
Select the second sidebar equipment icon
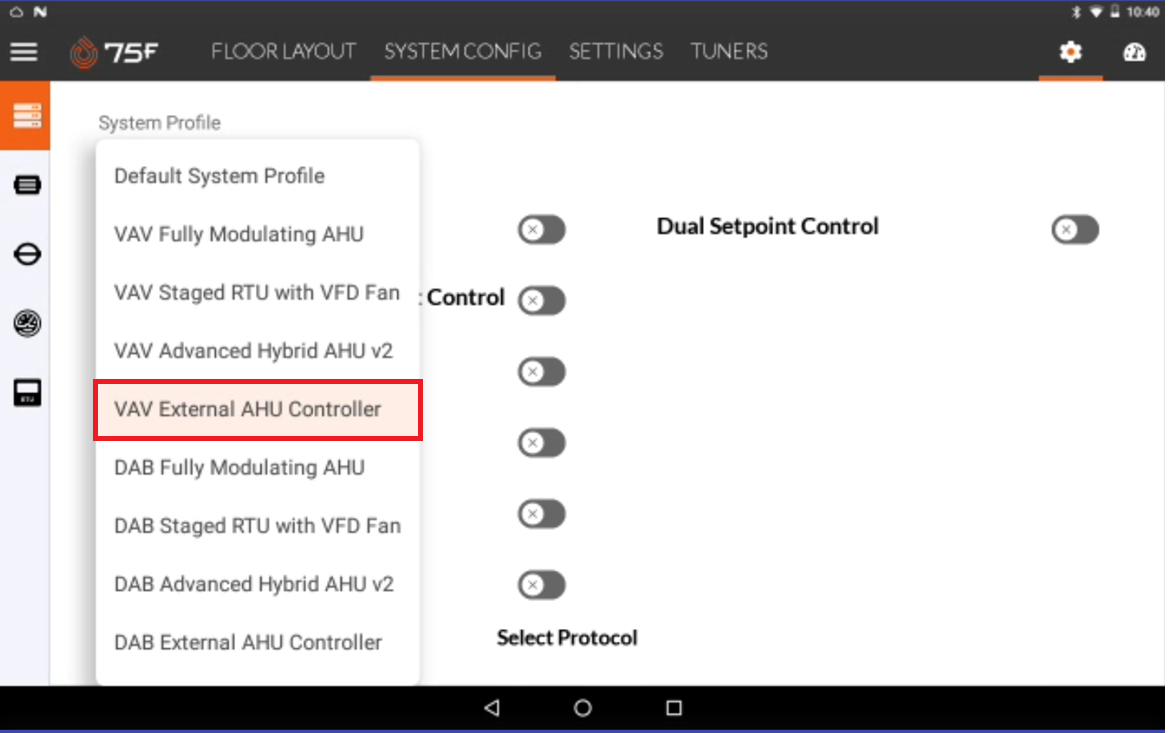coord(27,185)
